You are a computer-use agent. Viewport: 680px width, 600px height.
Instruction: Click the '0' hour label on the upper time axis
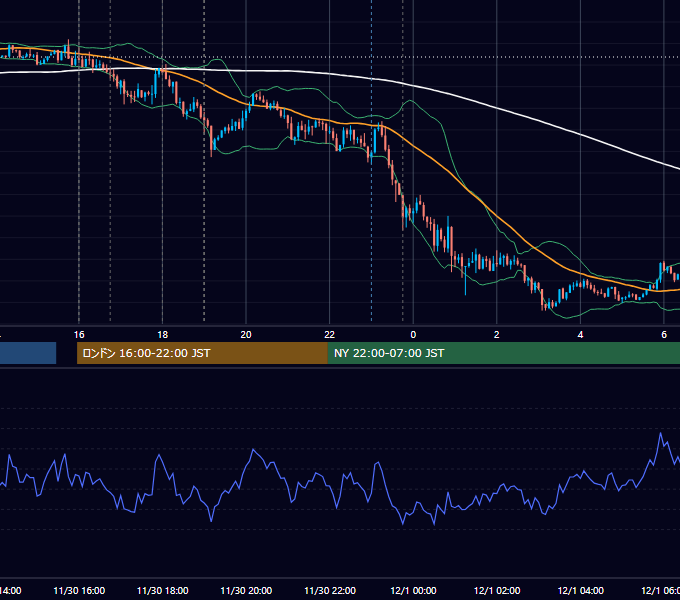click(x=413, y=335)
